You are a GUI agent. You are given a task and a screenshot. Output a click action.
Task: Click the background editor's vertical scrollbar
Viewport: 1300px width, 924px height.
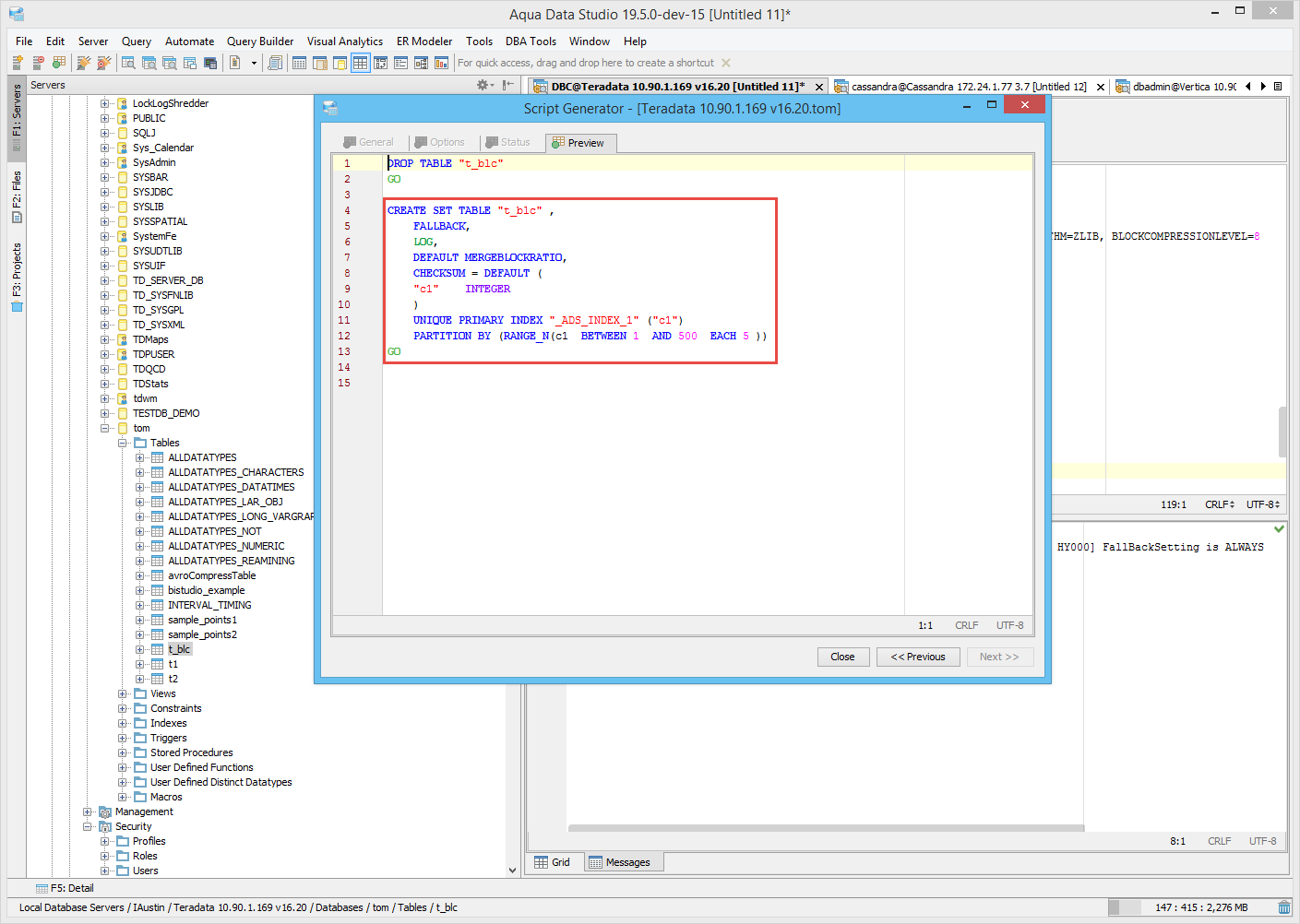point(1282,432)
